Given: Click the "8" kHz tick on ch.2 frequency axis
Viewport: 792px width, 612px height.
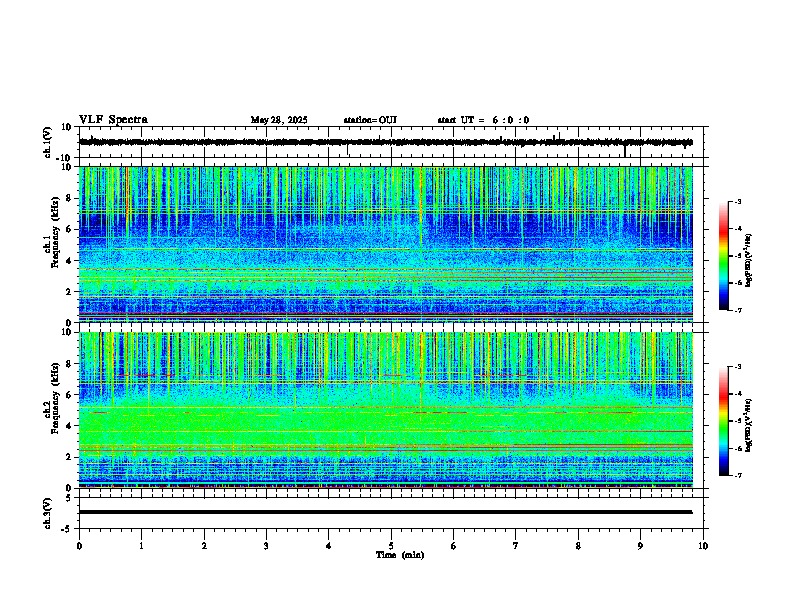Looking at the screenshot, I should (69, 364).
